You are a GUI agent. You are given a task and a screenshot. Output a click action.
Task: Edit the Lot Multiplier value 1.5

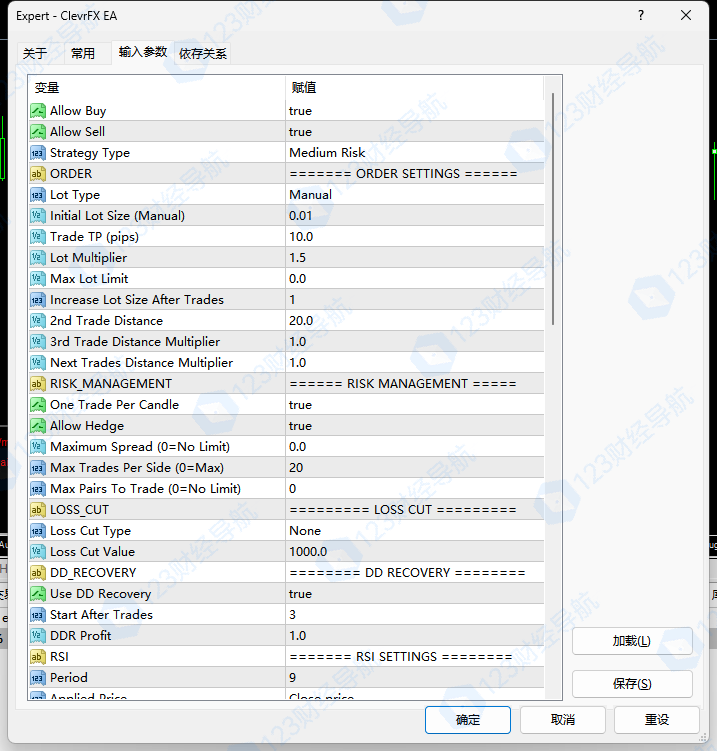pos(415,258)
